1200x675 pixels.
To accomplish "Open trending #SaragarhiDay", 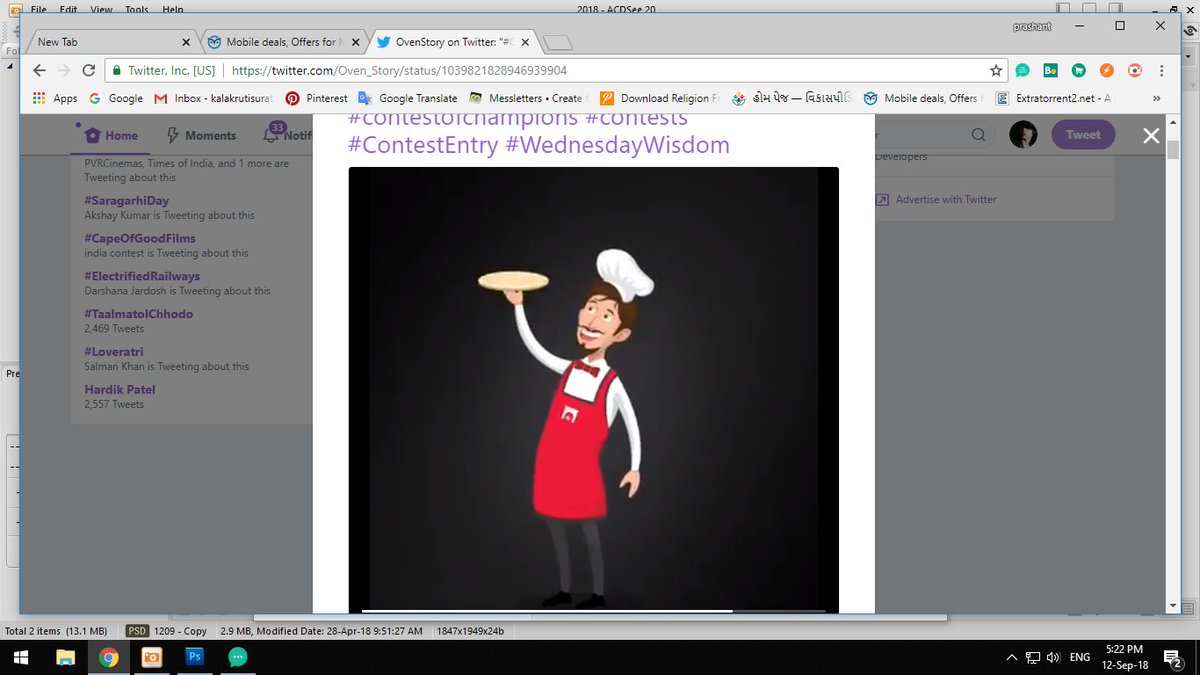I will click(x=127, y=201).
